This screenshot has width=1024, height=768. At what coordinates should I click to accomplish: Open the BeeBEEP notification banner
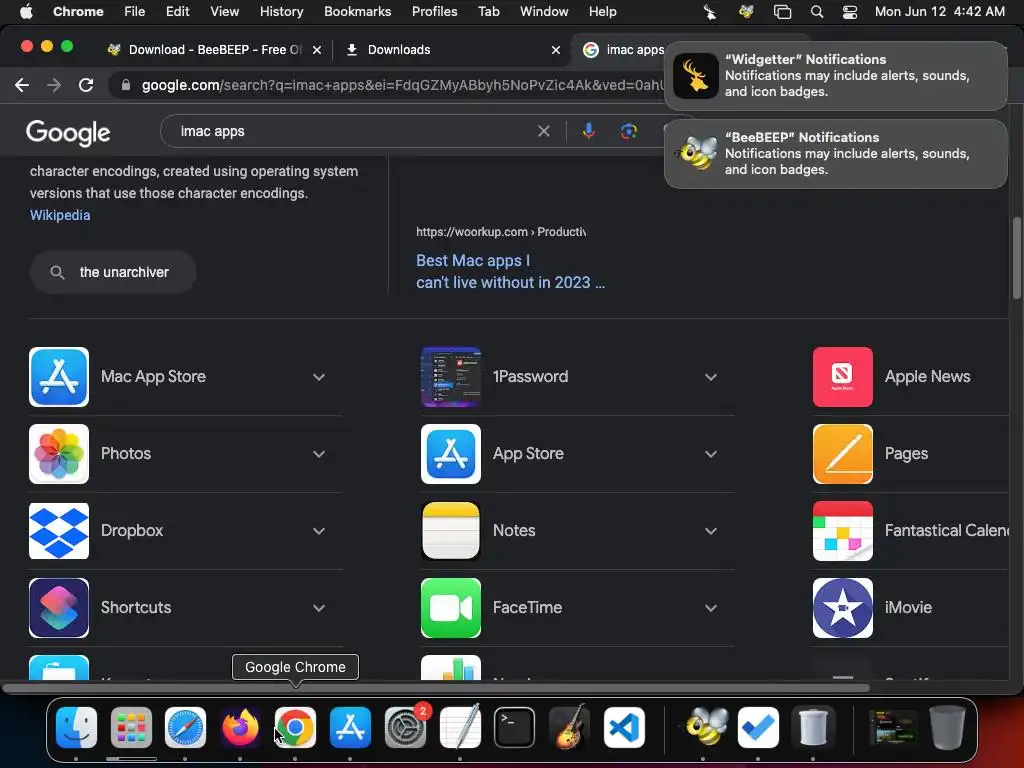(x=836, y=153)
